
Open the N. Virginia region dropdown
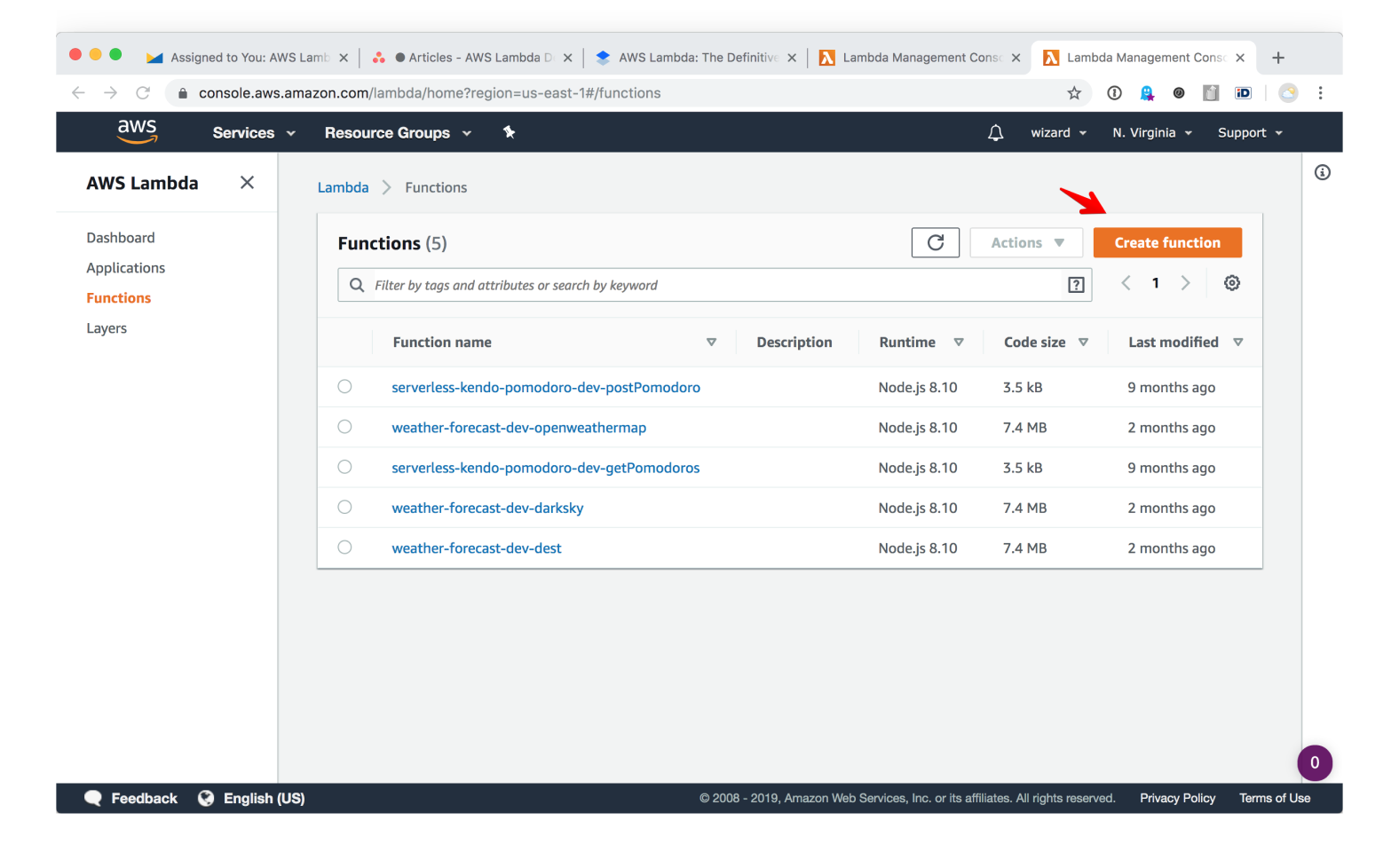tap(1151, 133)
